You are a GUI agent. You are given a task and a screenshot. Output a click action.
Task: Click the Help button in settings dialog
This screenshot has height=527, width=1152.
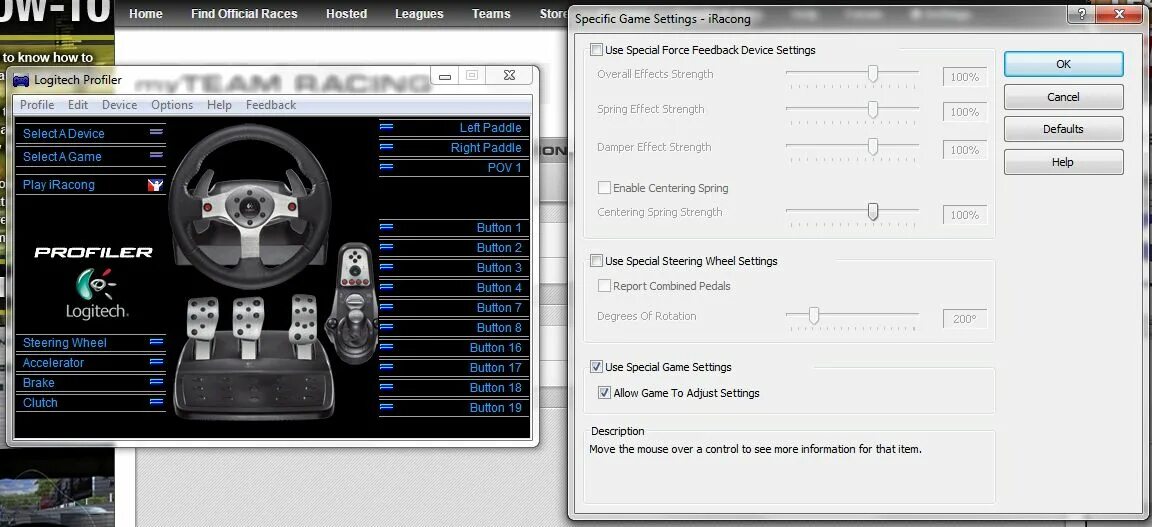(x=1063, y=162)
